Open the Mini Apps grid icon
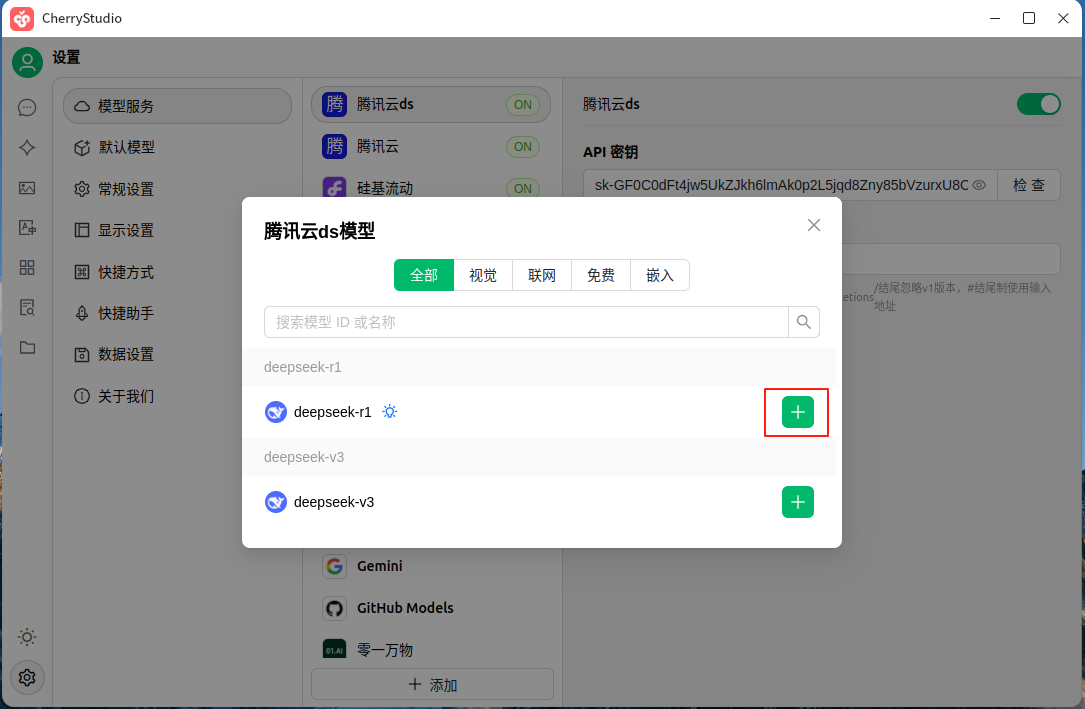The image size is (1085, 709). 27,270
